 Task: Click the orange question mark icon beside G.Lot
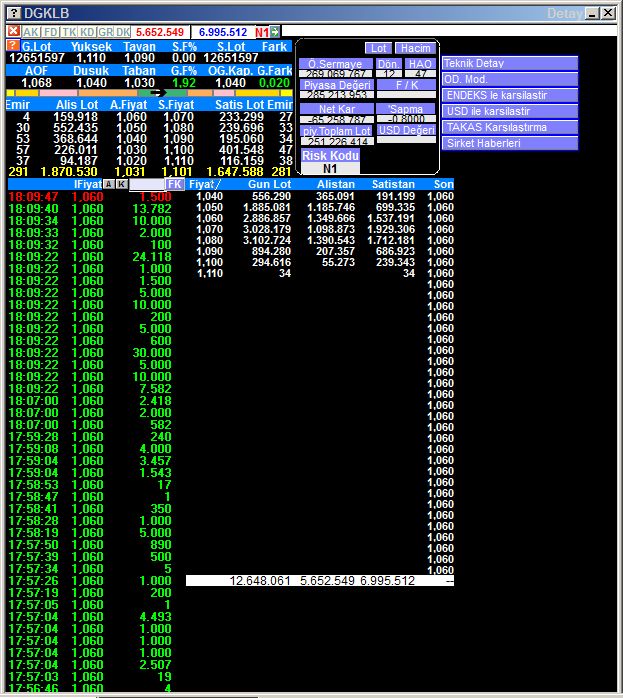(x=12, y=45)
